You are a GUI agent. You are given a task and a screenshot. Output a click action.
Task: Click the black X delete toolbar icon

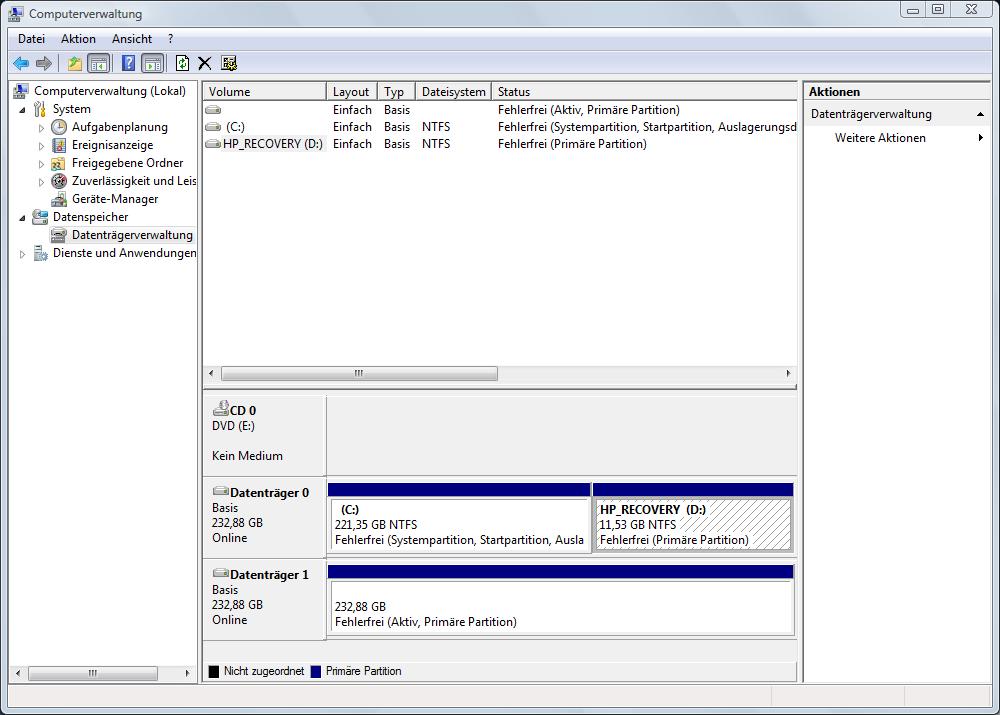[x=205, y=63]
